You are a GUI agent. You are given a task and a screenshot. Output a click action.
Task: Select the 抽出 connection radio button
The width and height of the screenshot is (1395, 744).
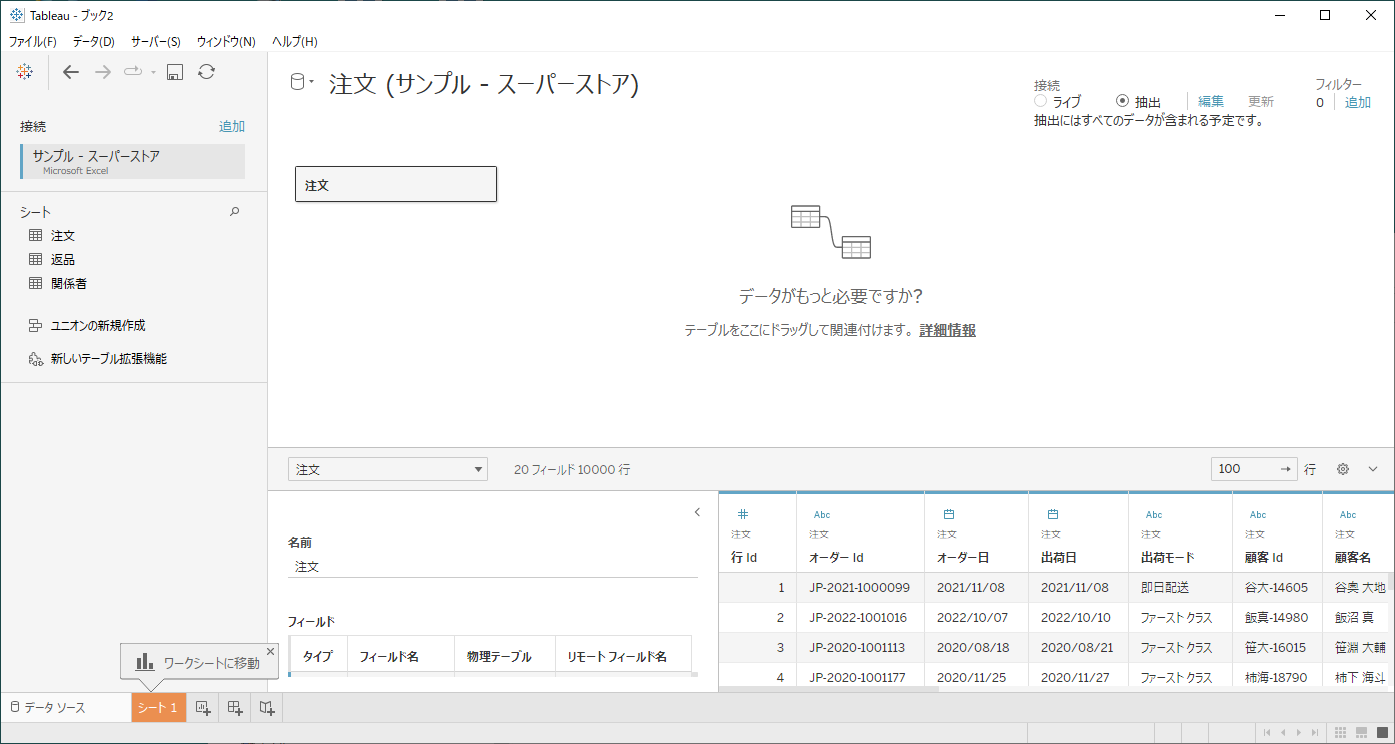[1122, 101]
